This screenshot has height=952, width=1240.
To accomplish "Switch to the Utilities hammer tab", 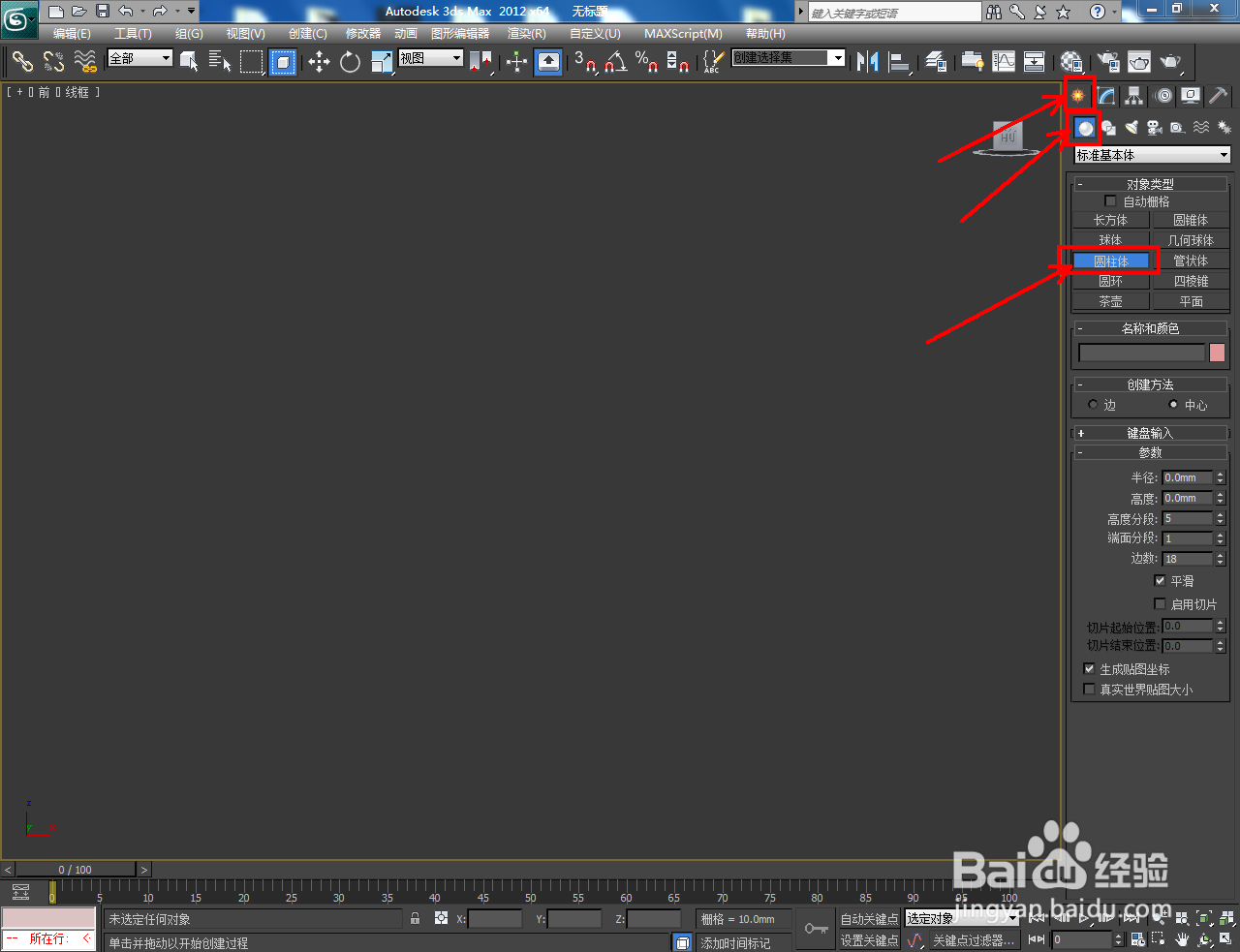I will (1219, 95).
